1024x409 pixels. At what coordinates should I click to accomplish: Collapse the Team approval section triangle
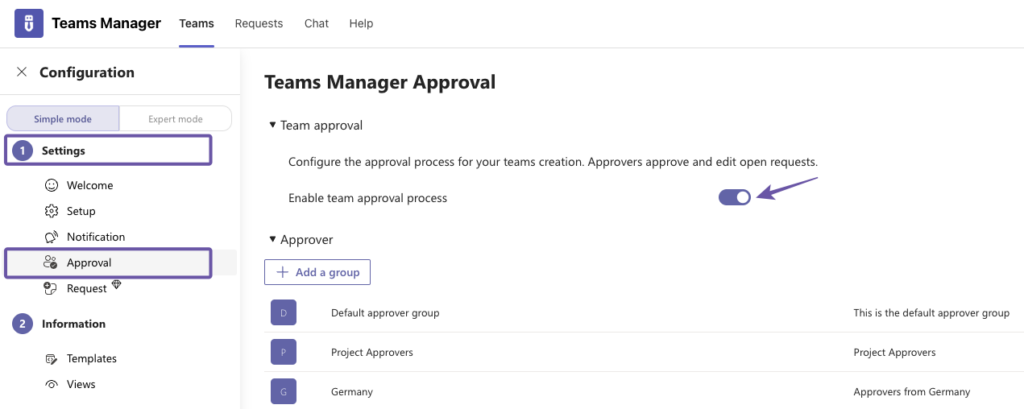[272, 125]
